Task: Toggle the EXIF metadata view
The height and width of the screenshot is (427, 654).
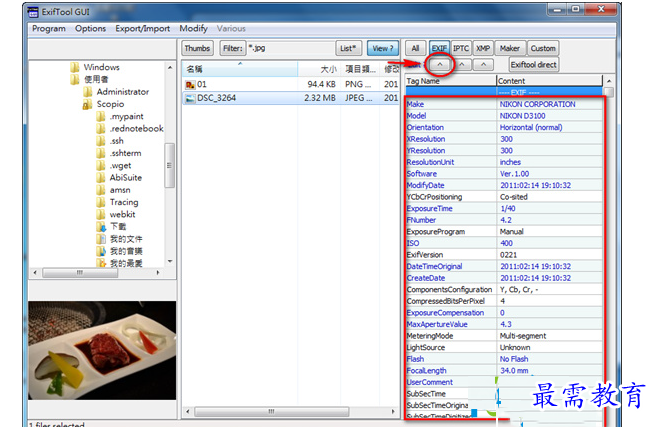Action: click(x=439, y=48)
